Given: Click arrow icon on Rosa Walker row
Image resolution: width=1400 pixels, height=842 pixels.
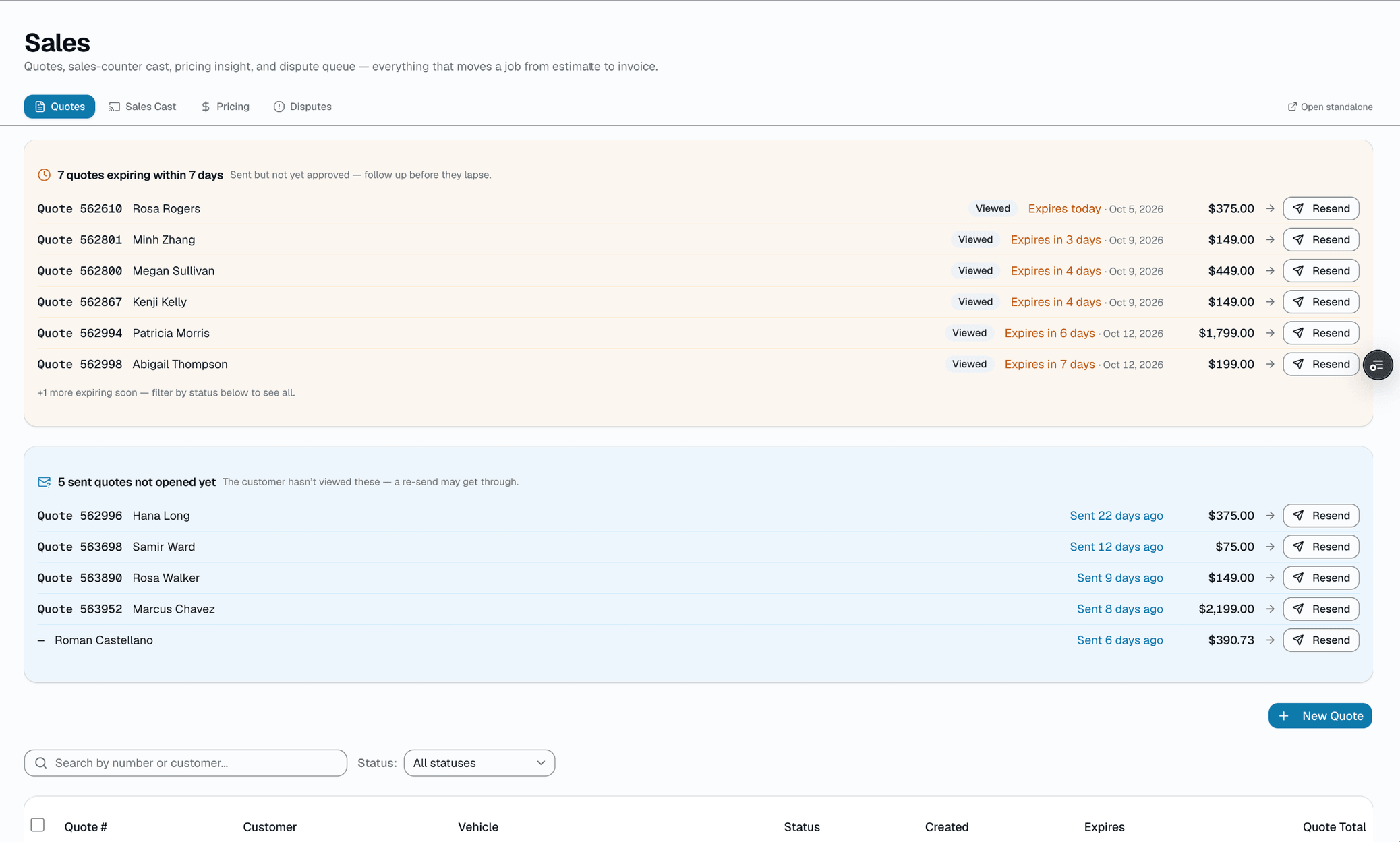Looking at the screenshot, I should pos(1270,578).
